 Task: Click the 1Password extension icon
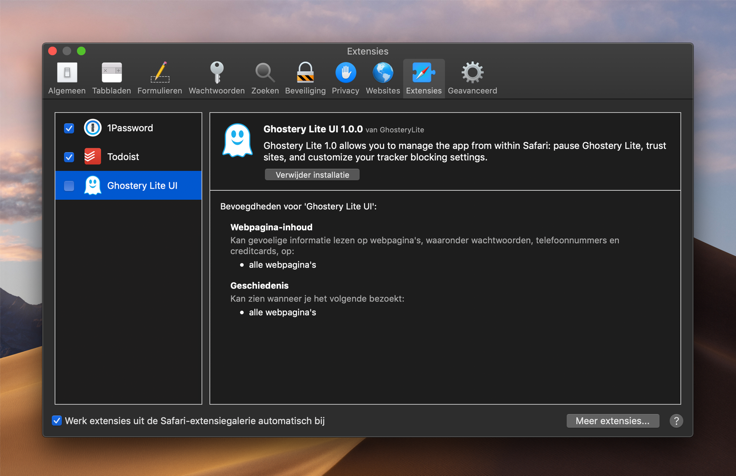(92, 128)
